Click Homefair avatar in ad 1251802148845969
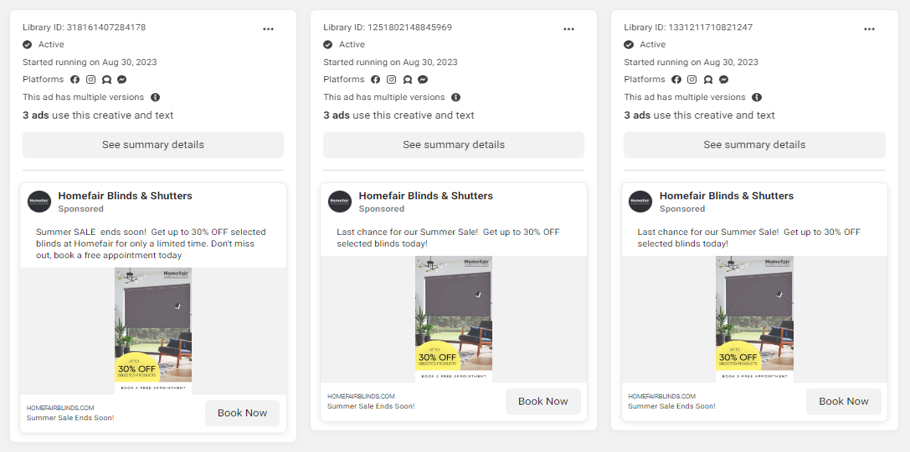This screenshot has height=452, width=910. (x=340, y=201)
